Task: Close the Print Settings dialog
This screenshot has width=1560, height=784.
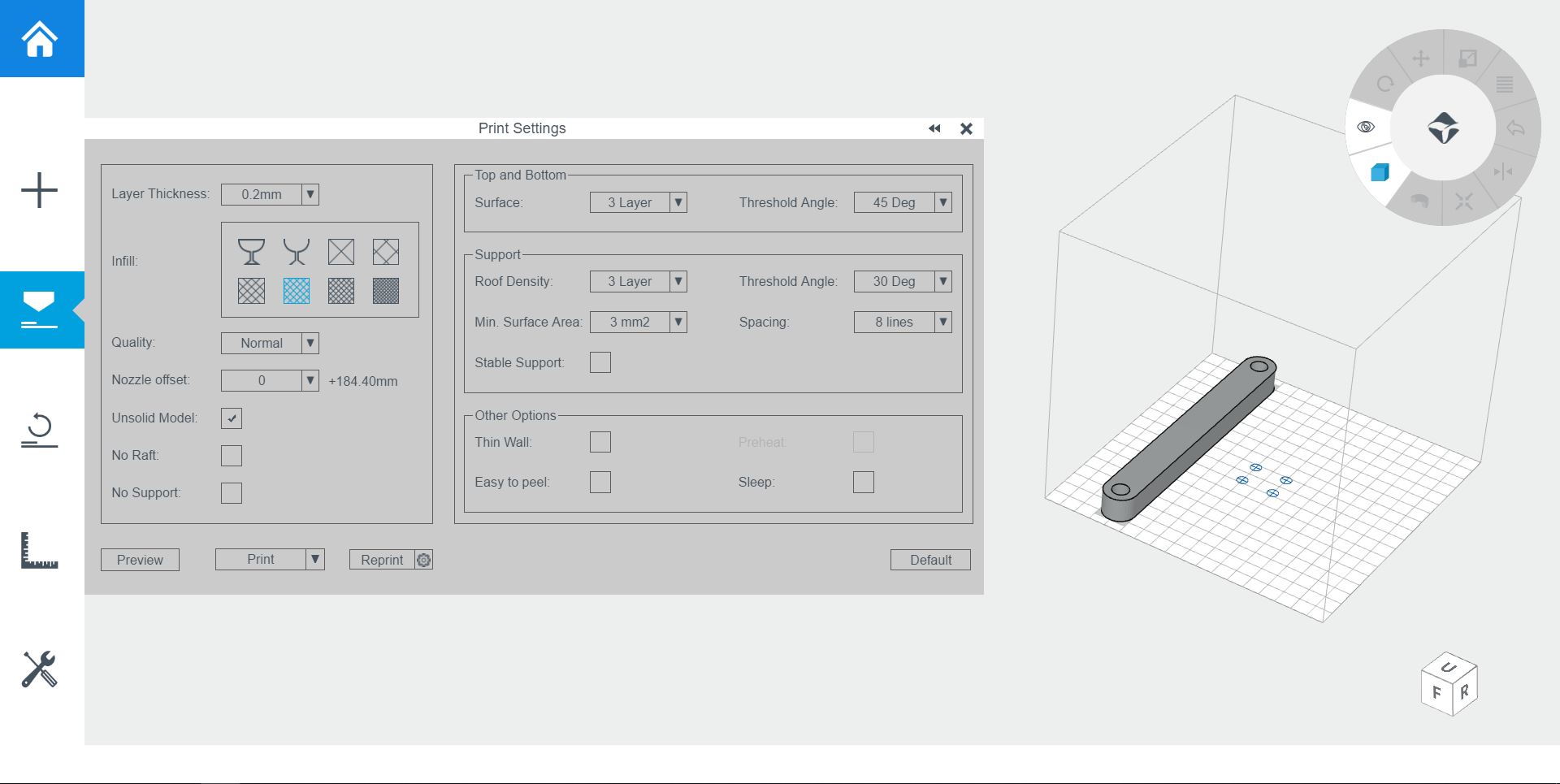Action: [x=966, y=128]
